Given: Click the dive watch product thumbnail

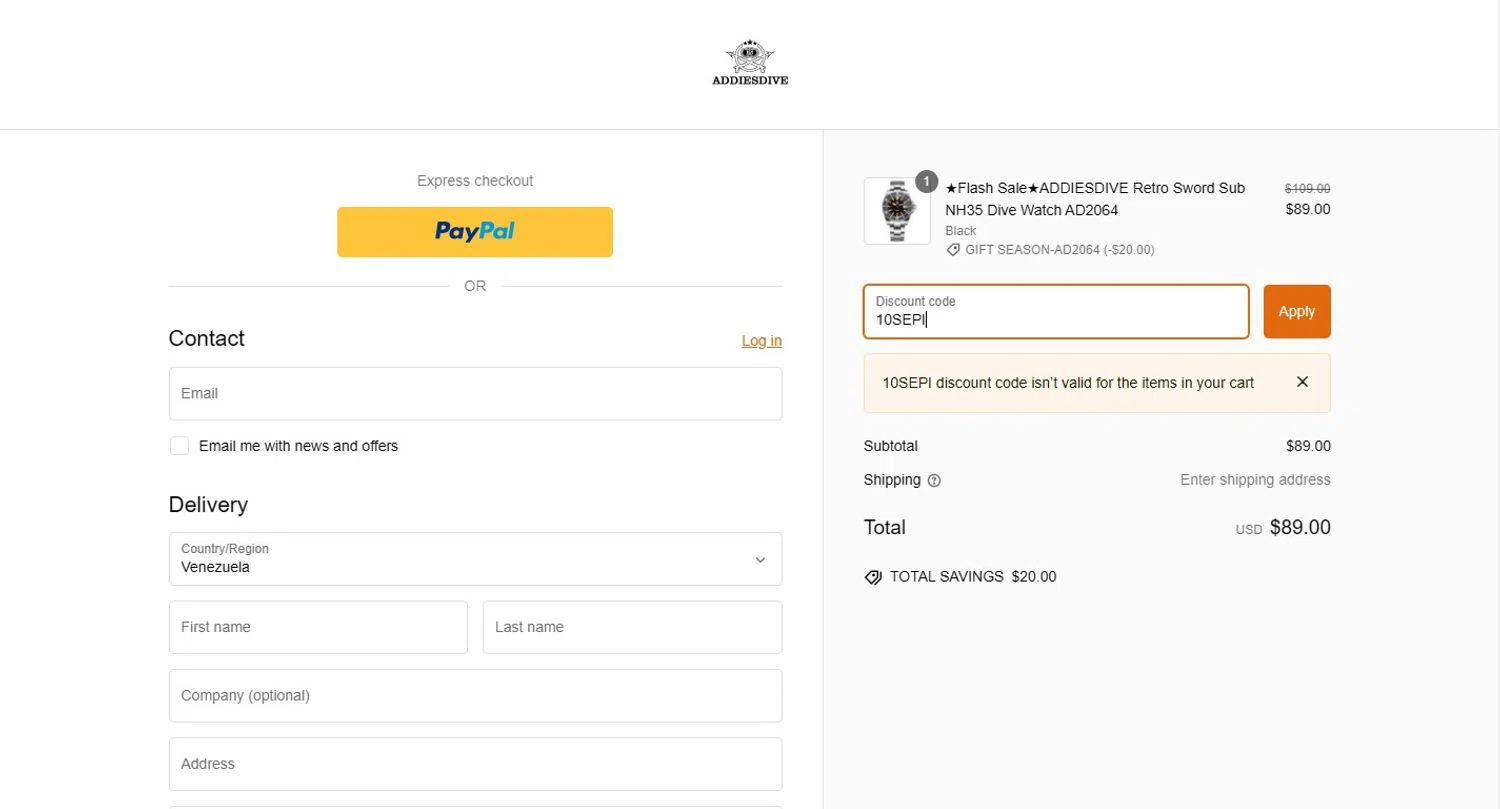Looking at the screenshot, I should click(x=897, y=211).
